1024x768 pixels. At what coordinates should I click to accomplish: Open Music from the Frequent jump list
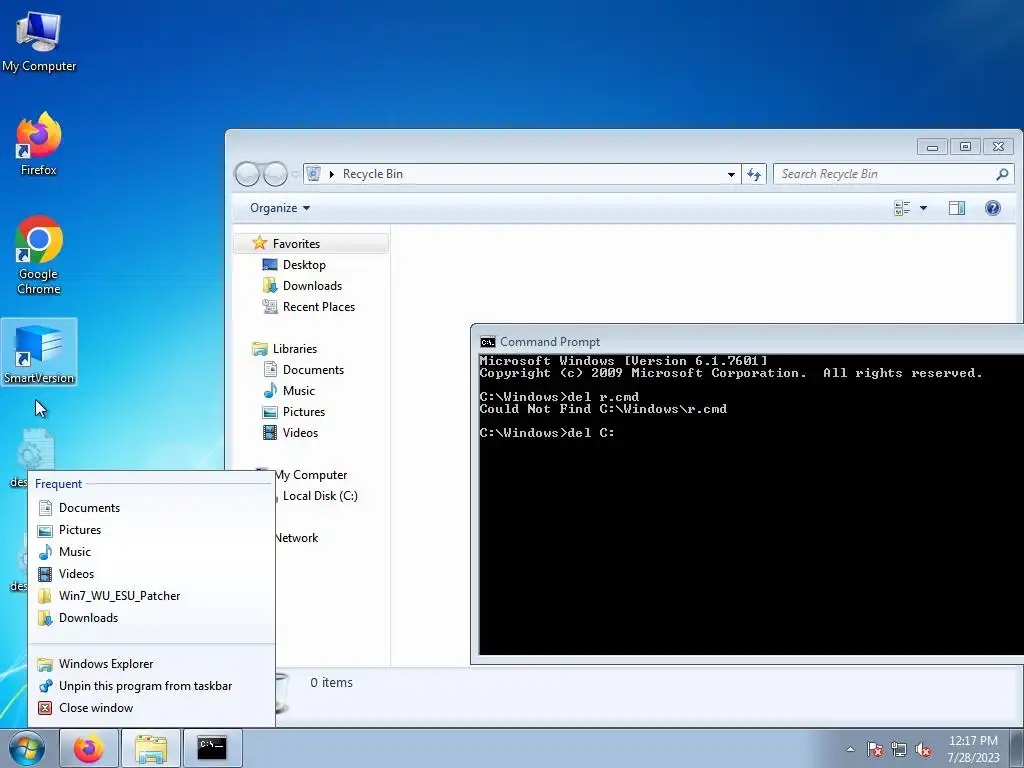[151, 552]
